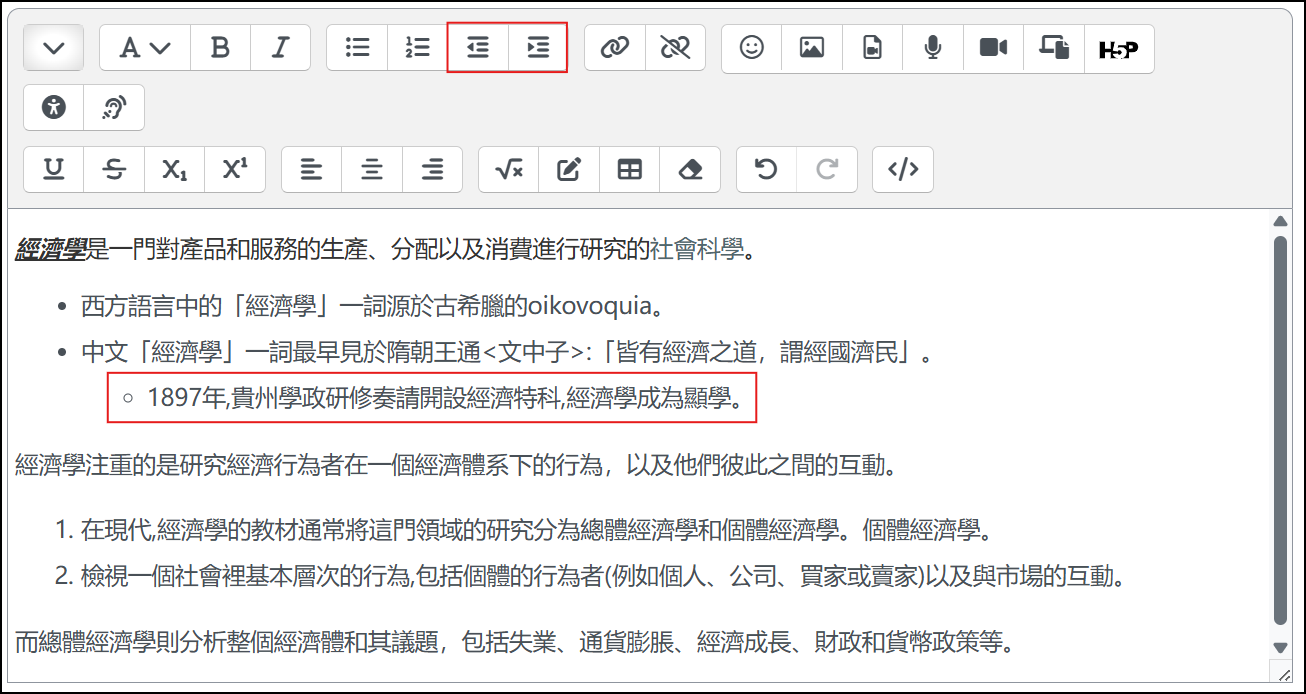Align text to the right
The image size is (1306, 694).
click(432, 169)
